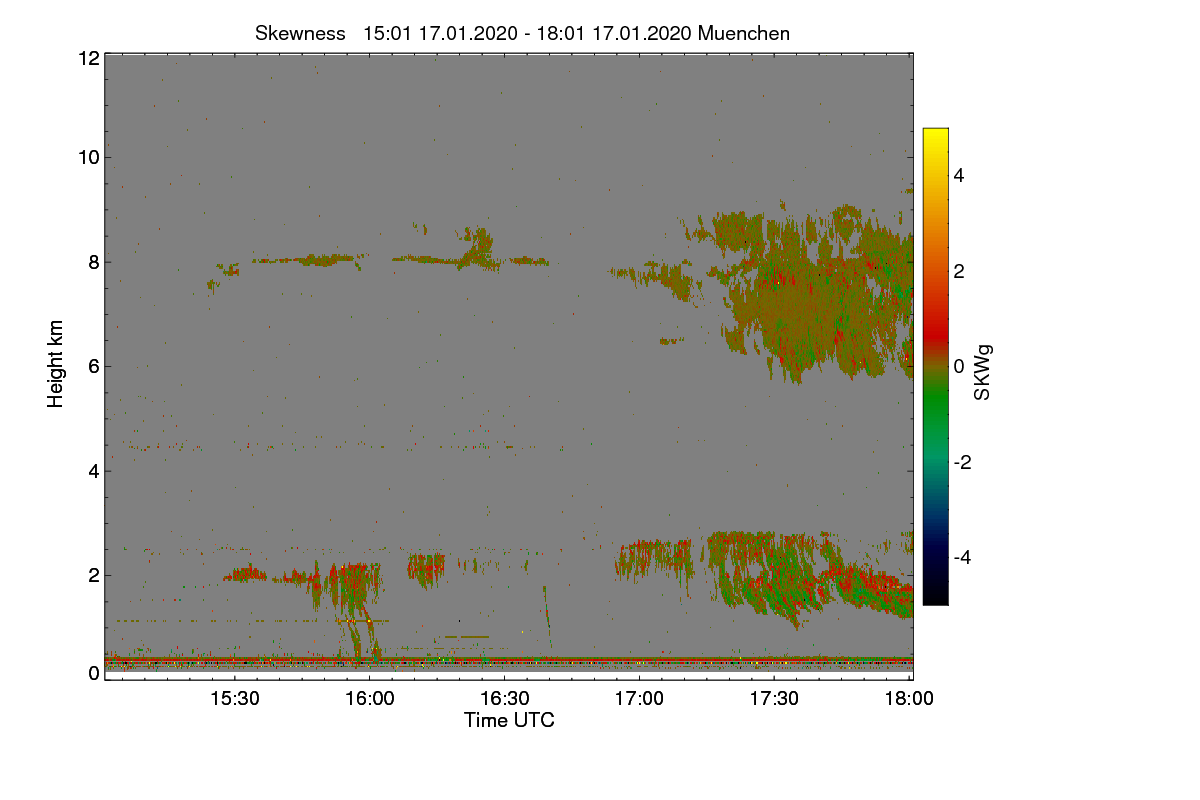This screenshot has height=800, width=1200.
Task: Click the height axis value 8
Action: click(93, 262)
